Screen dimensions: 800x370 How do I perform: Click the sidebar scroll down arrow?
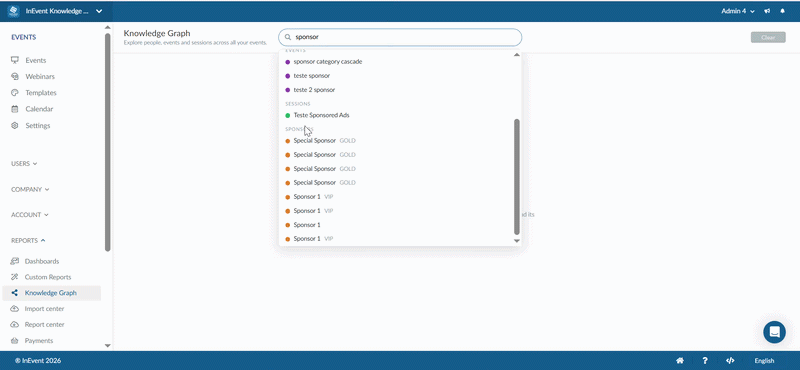107,346
